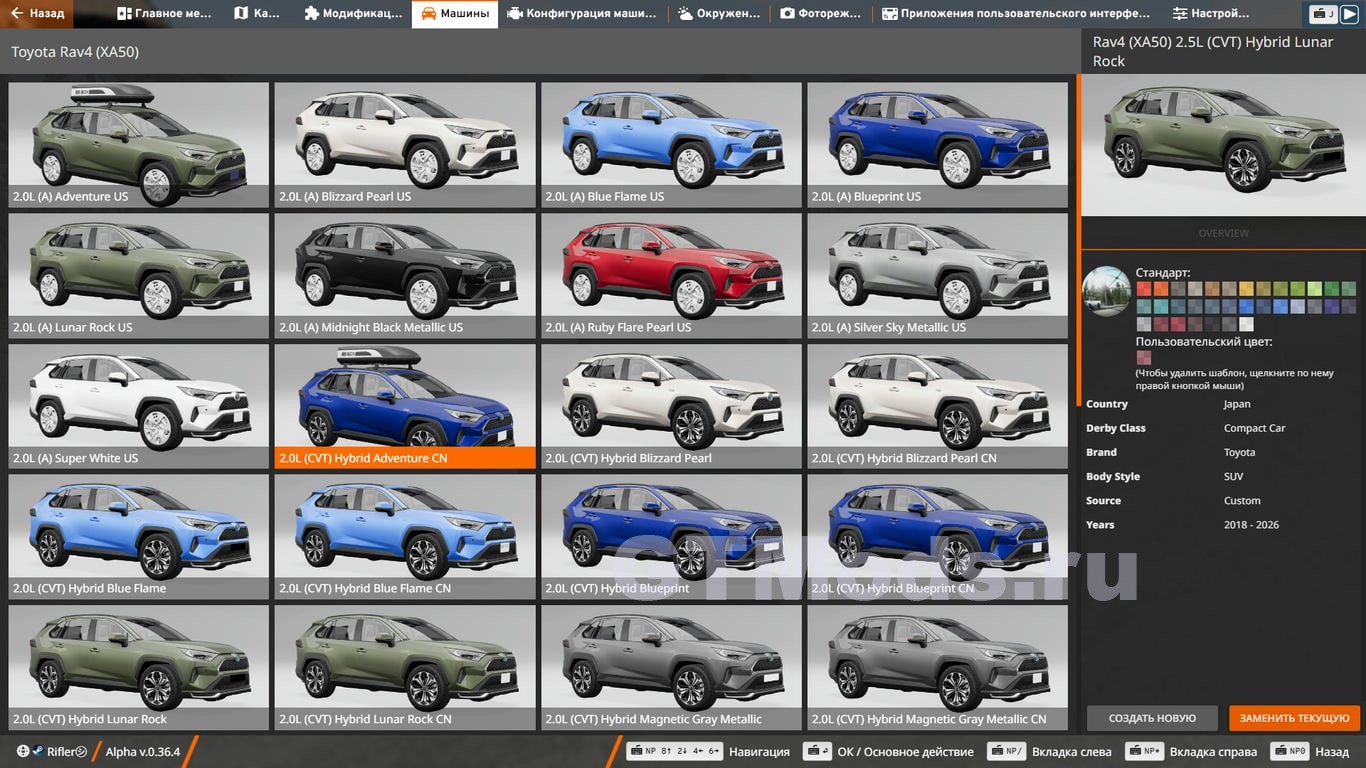This screenshot has width=1366, height=768.
Task: Pick the first red standard color swatch
Action: point(1144,289)
